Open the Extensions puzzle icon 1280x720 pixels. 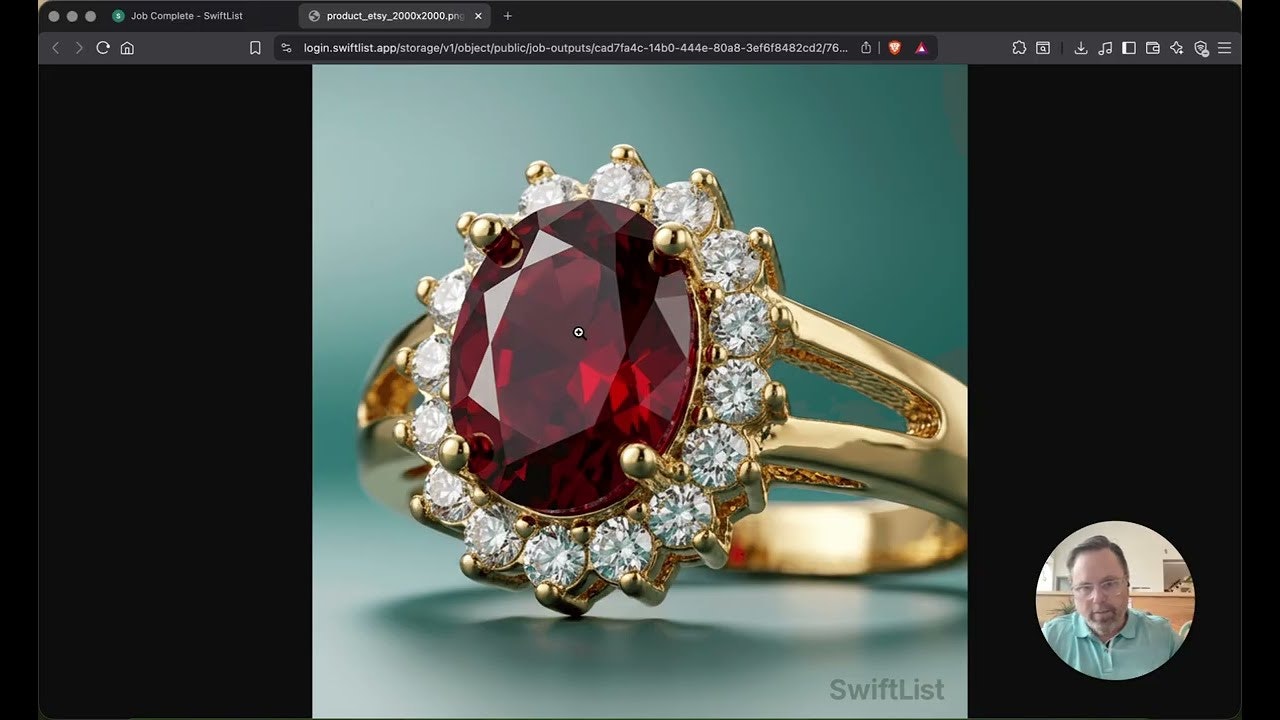pyautogui.click(x=1020, y=47)
